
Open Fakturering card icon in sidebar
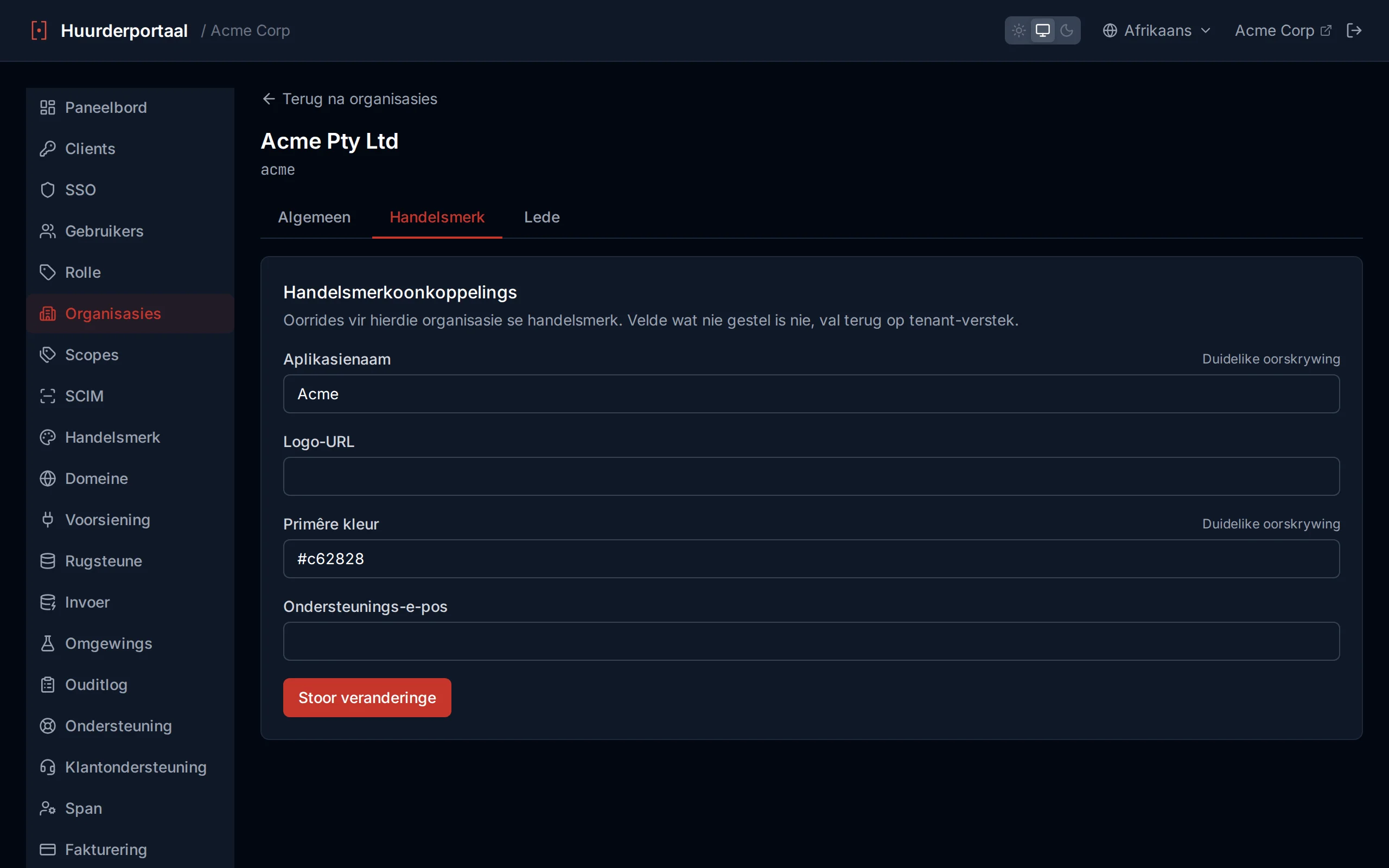coord(48,850)
